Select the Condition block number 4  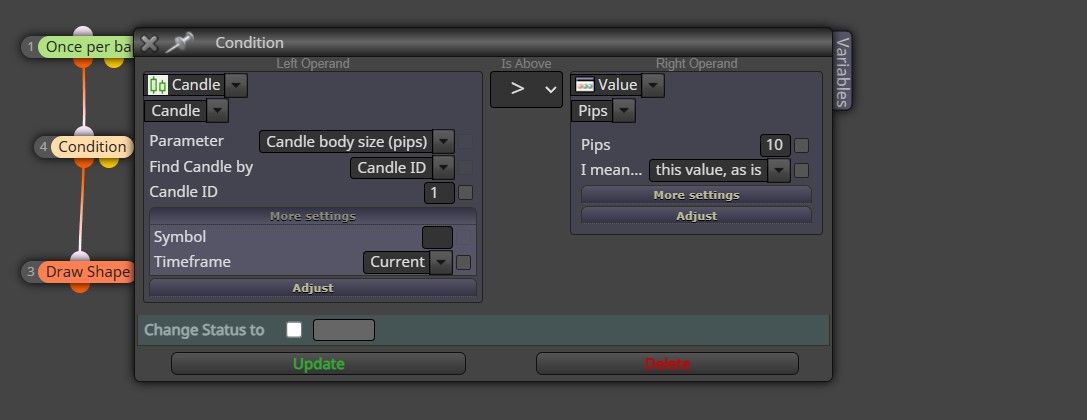[x=92, y=147]
